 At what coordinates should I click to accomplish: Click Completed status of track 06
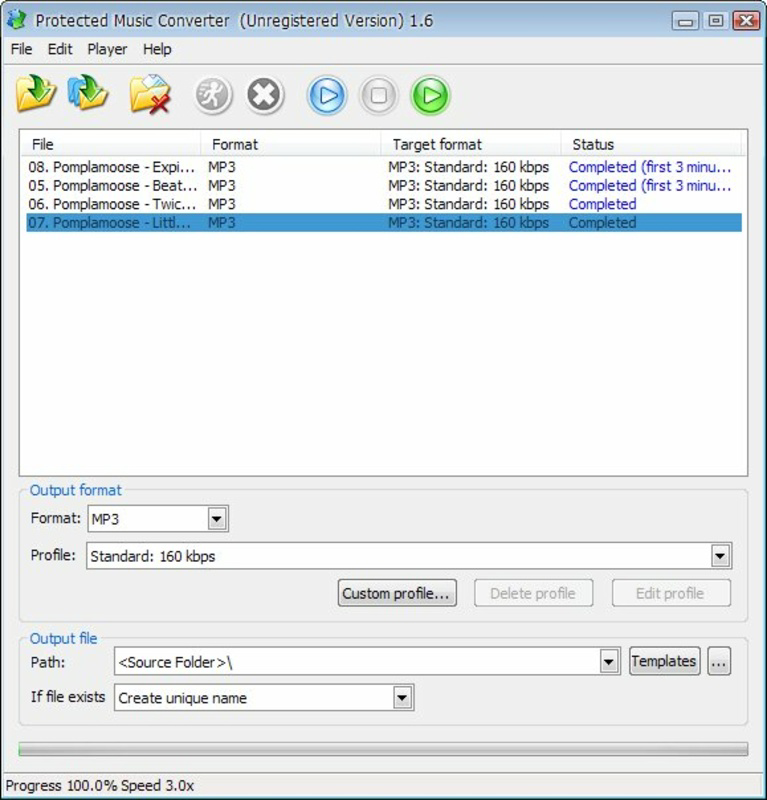602,204
